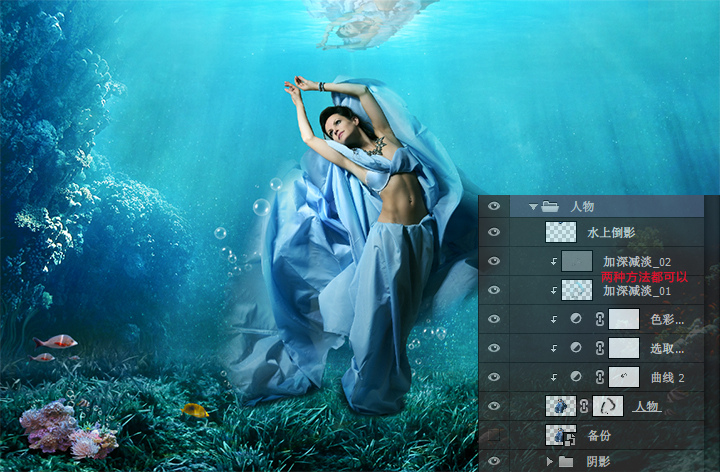Select the 色彩... layer mask thumbnail
720x472 pixels.
624,319
